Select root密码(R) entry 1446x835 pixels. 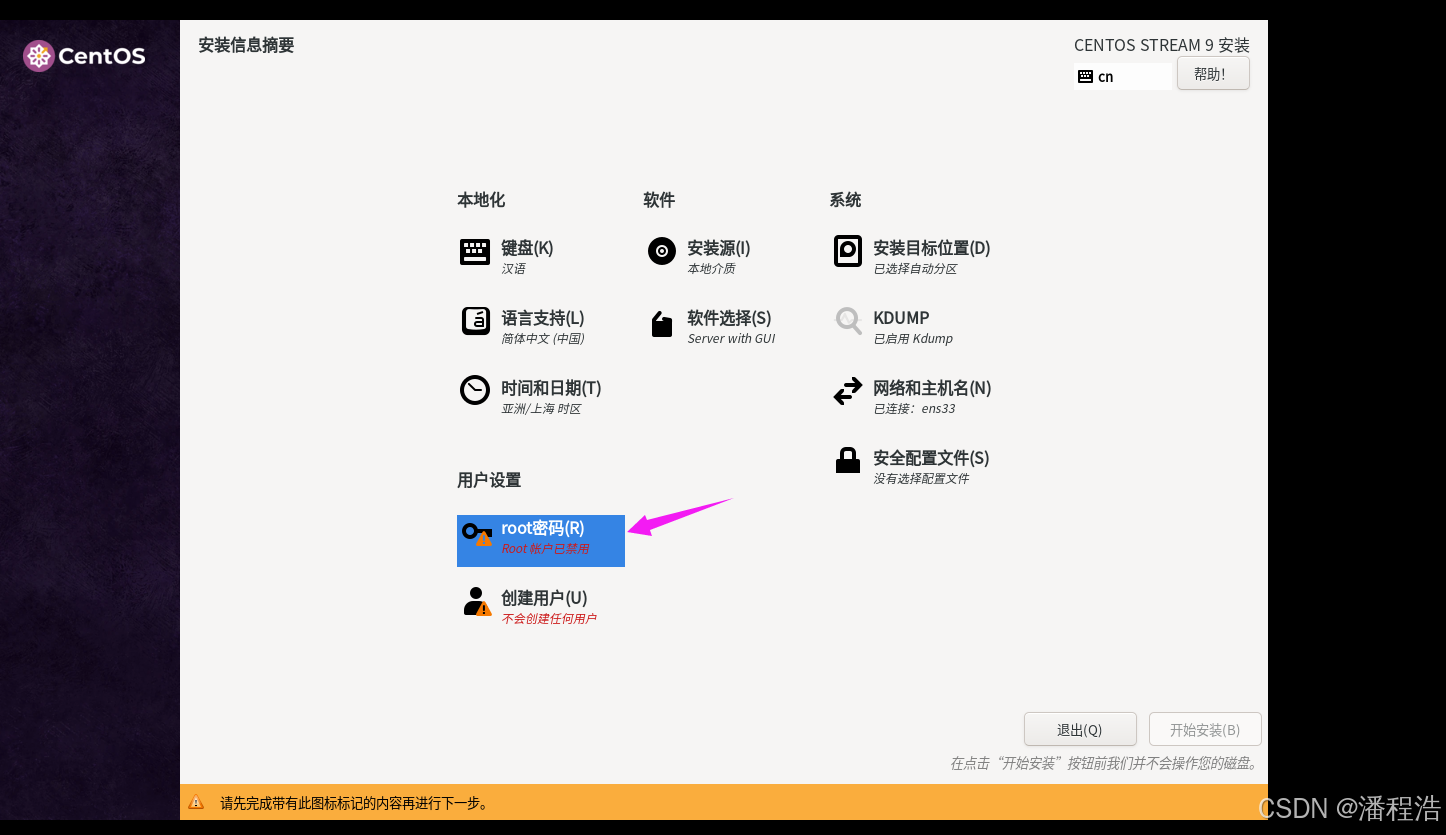point(541,541)
